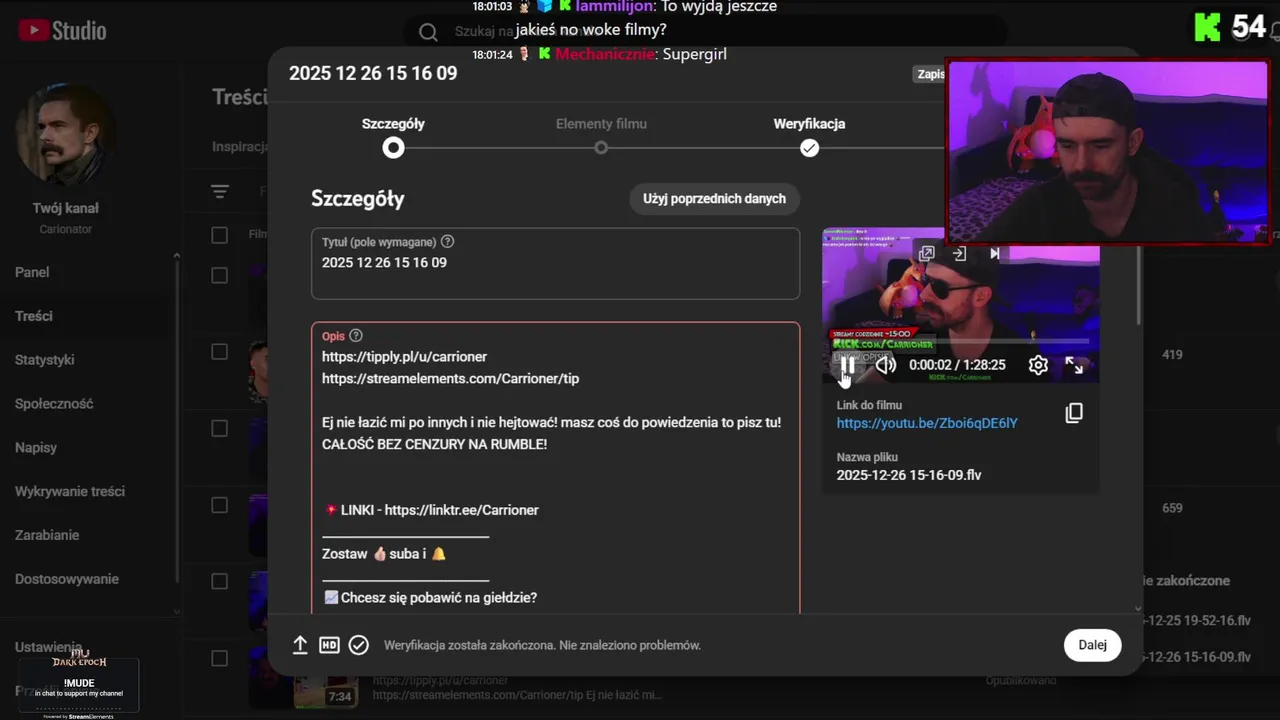
Task: Click the tipply.pl/u/carrioner description line
Action: click(x=404, y=356)
